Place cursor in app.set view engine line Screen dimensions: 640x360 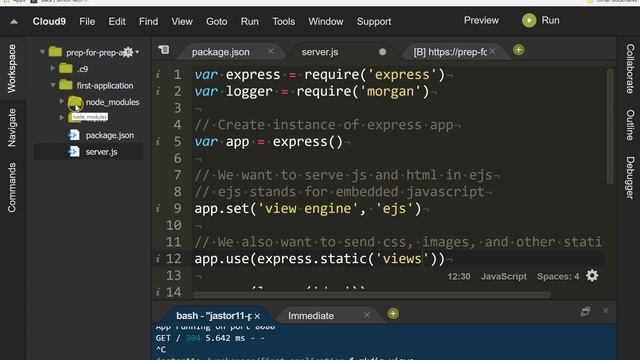coord(308,209)
